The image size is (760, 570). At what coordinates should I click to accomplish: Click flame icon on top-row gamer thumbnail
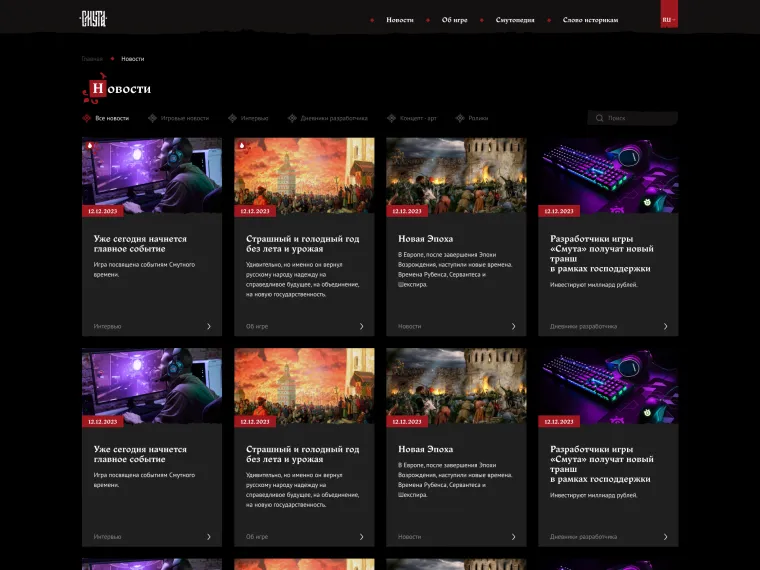90,145
